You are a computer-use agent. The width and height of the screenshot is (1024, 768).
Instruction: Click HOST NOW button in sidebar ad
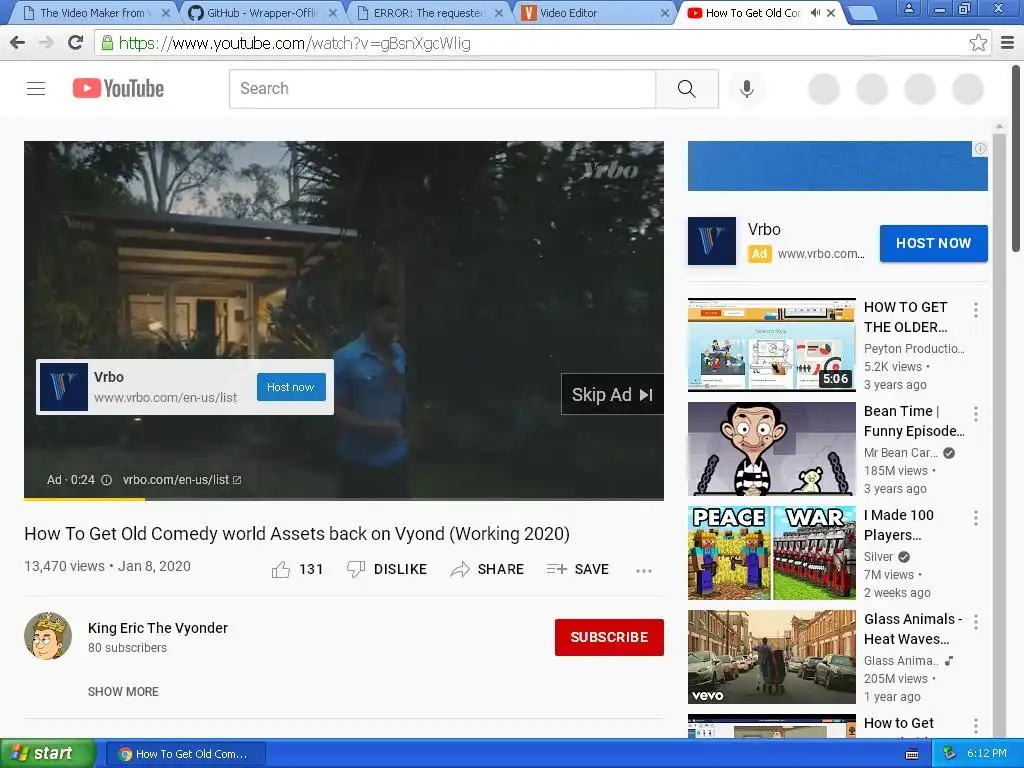933,243
